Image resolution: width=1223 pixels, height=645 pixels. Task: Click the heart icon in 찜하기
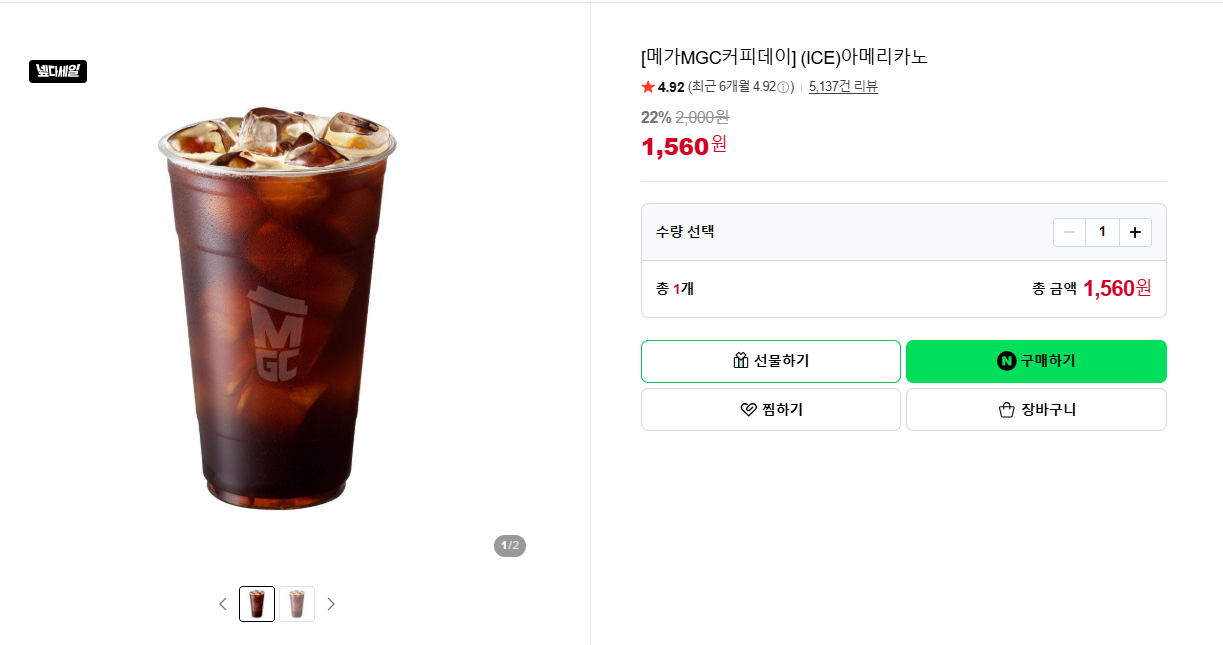(748, 410)
